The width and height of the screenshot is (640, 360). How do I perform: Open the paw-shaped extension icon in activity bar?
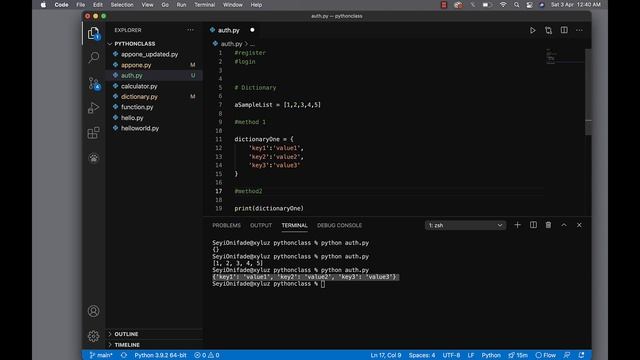pyautogui.click(x=93, y=158)
